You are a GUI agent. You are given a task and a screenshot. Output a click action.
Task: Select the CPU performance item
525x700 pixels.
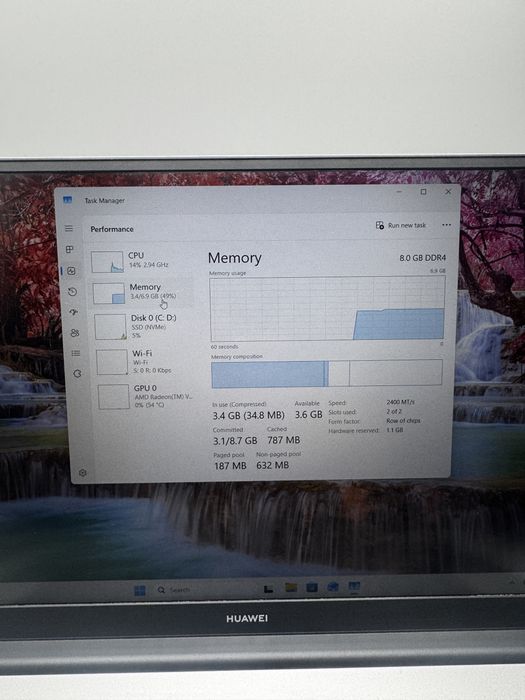point(142,262)
